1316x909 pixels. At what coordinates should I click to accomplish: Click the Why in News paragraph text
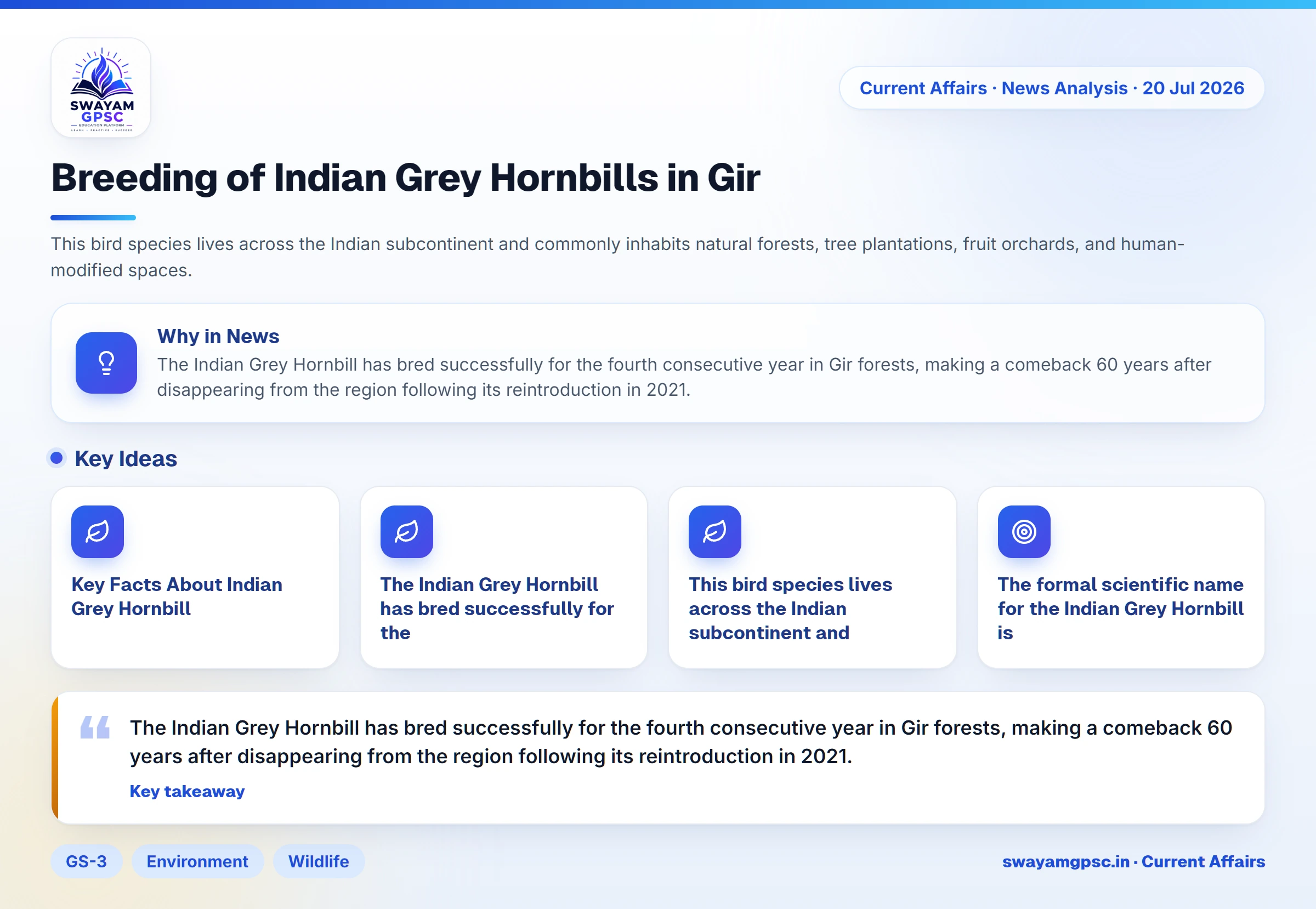point(684,377)
